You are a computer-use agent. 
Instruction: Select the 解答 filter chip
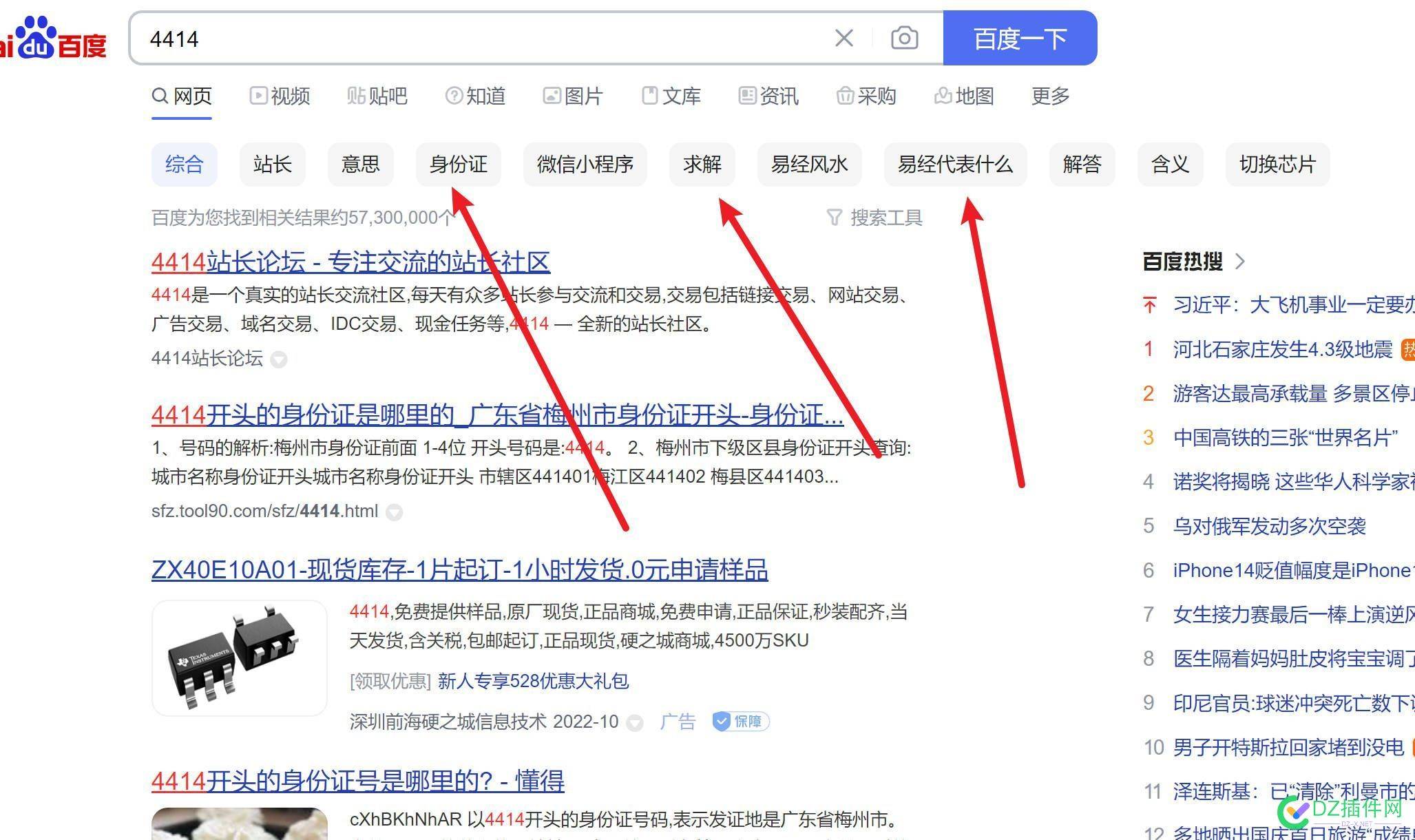1082,165
